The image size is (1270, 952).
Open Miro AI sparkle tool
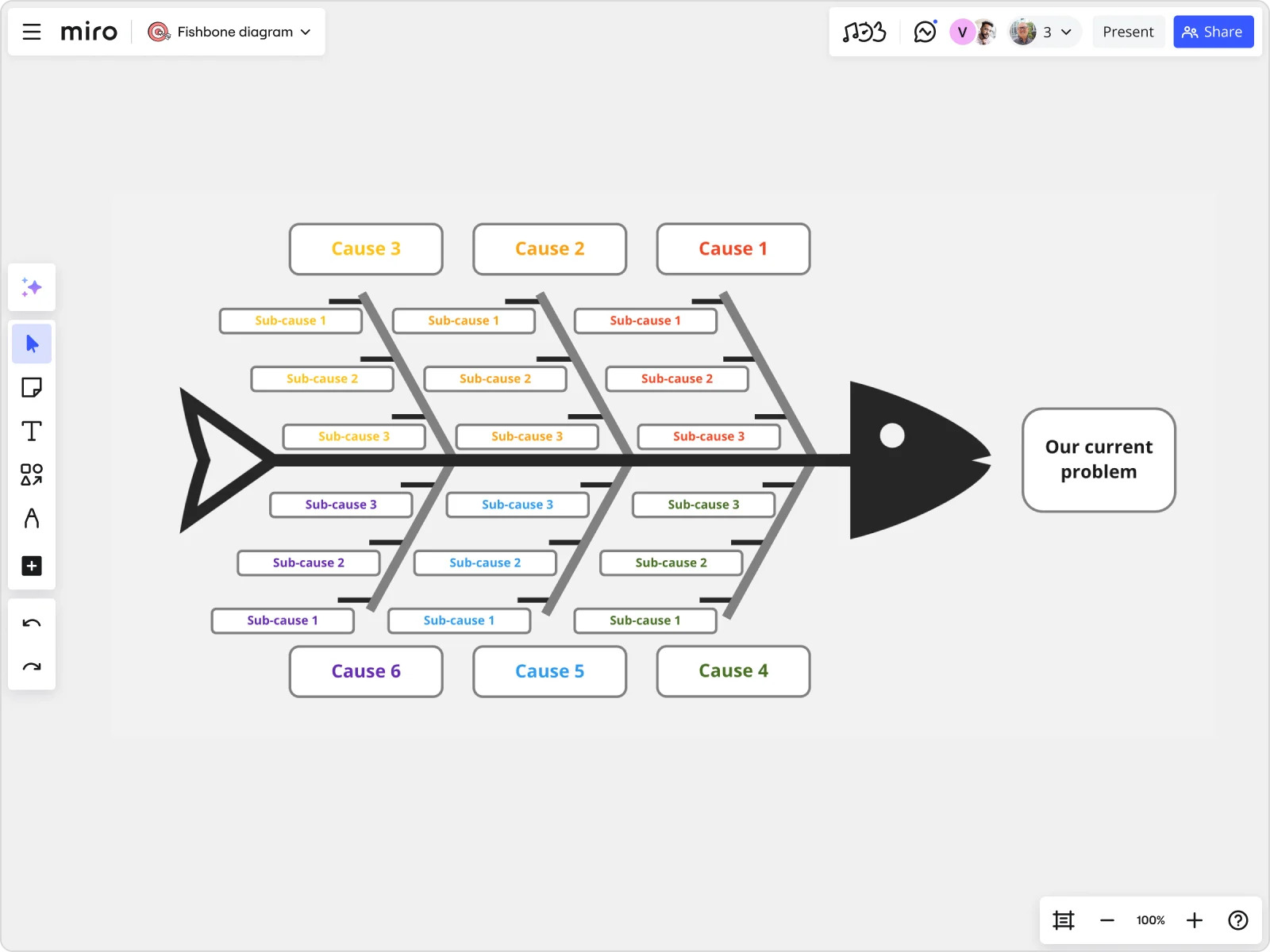(x=32, y=287)
